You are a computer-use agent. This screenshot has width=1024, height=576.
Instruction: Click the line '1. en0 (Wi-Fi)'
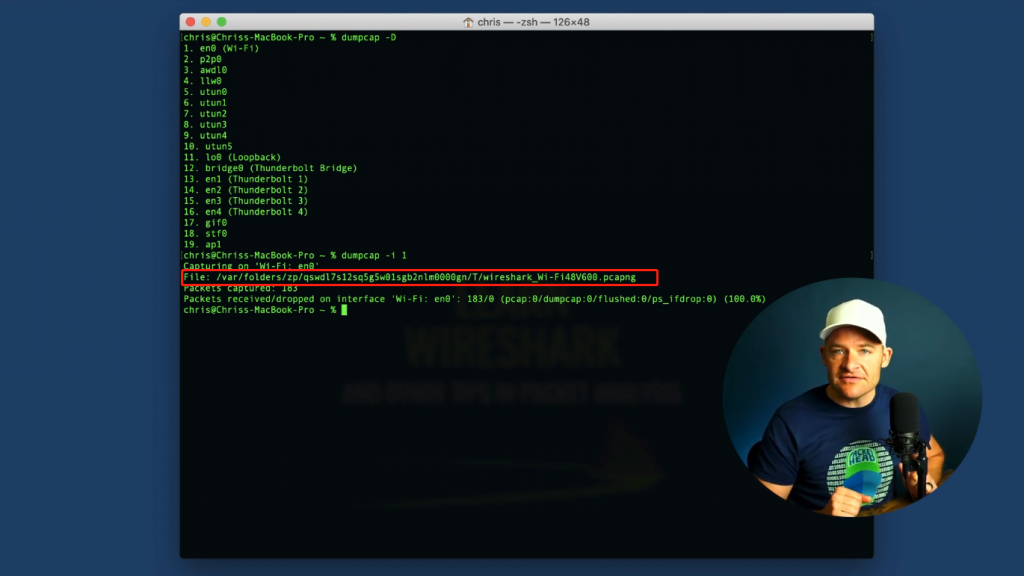[221, 48]
